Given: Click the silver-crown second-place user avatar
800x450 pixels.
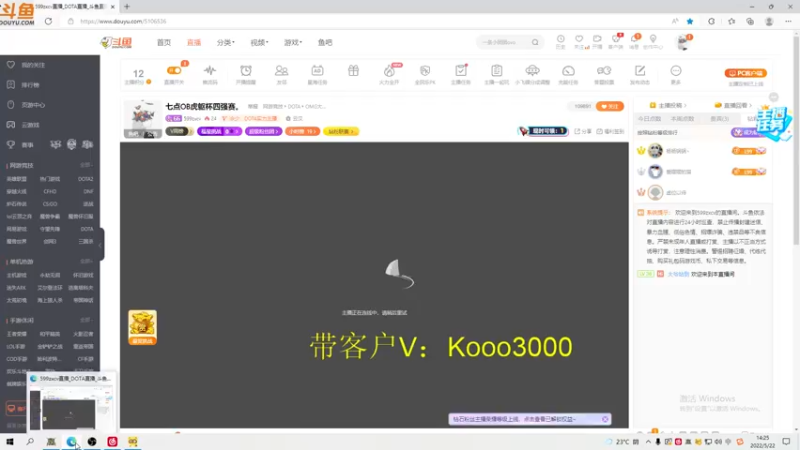Looking at the screenshot, I should tap(655, 171).
